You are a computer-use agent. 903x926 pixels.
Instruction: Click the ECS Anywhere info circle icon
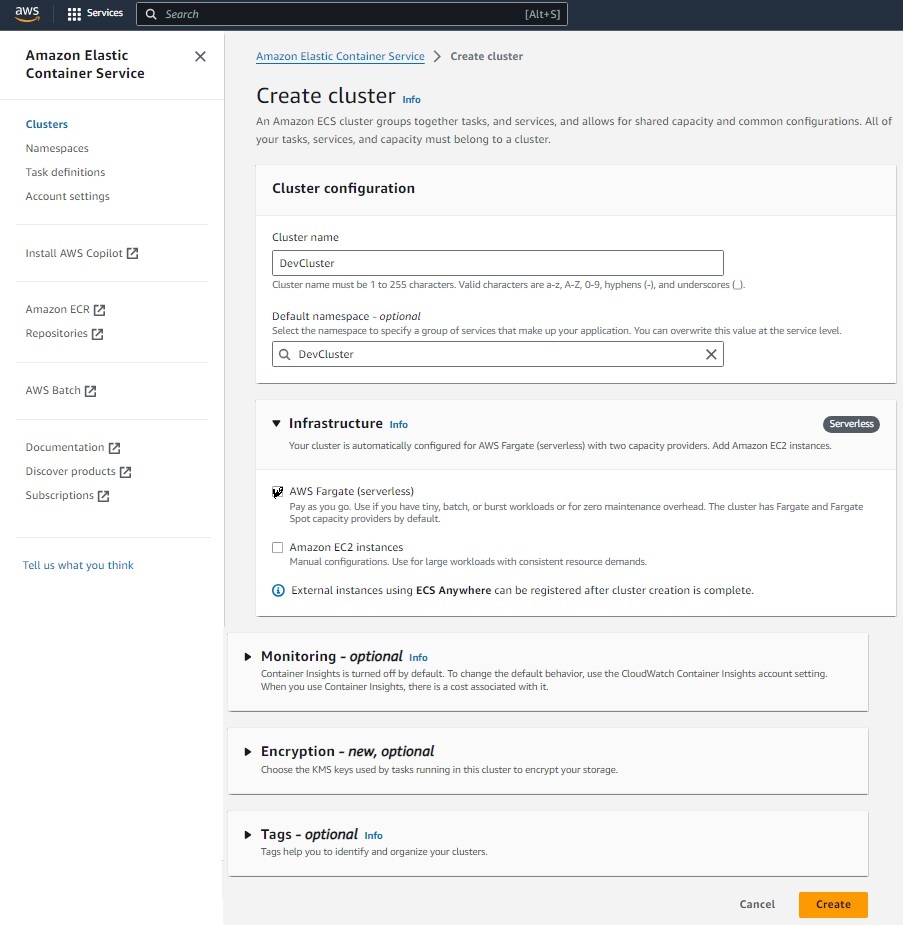pyautogui.click(x=279, y=591)
